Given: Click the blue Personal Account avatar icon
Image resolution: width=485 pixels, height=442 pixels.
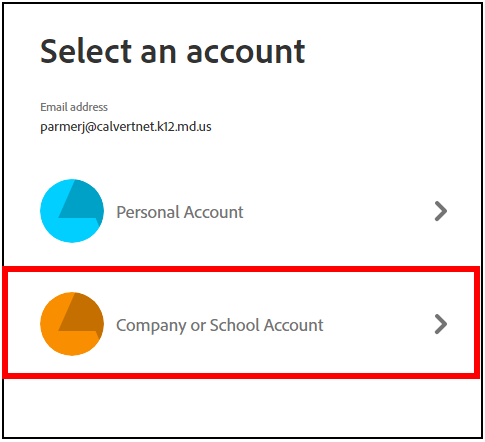Looking at the screenshot, I should (x=72, y=211).
